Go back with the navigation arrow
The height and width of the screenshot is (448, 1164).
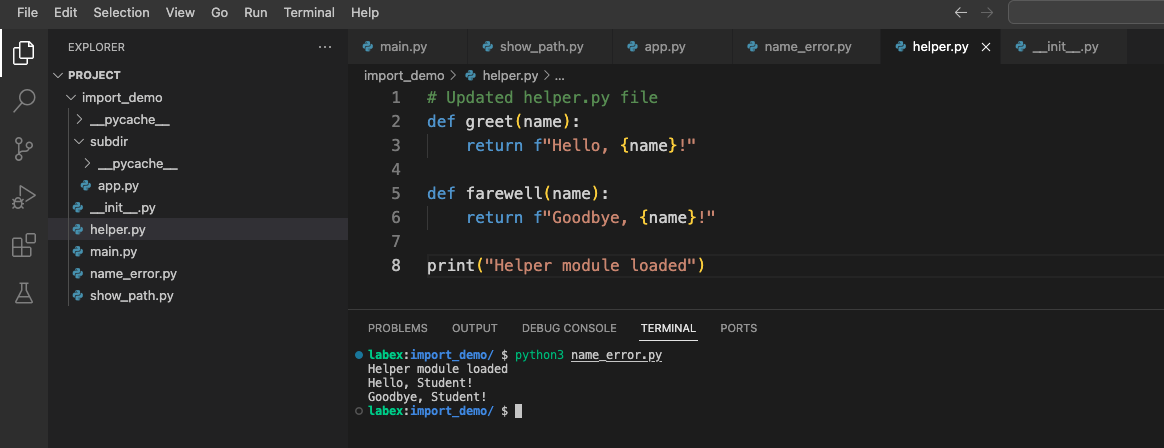(x=961, y=13)
